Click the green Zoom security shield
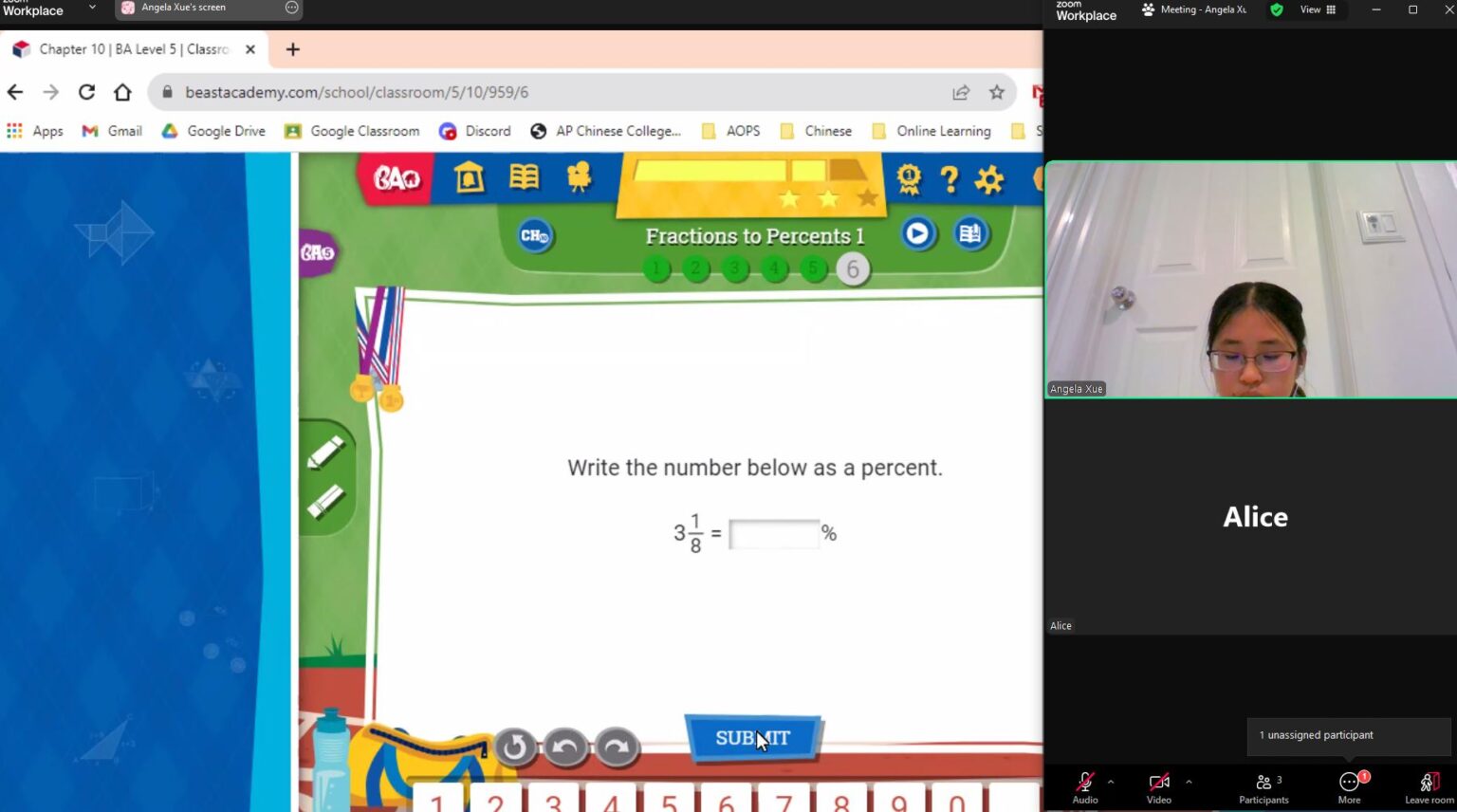1457x812 pixels. pos(1277,9)
